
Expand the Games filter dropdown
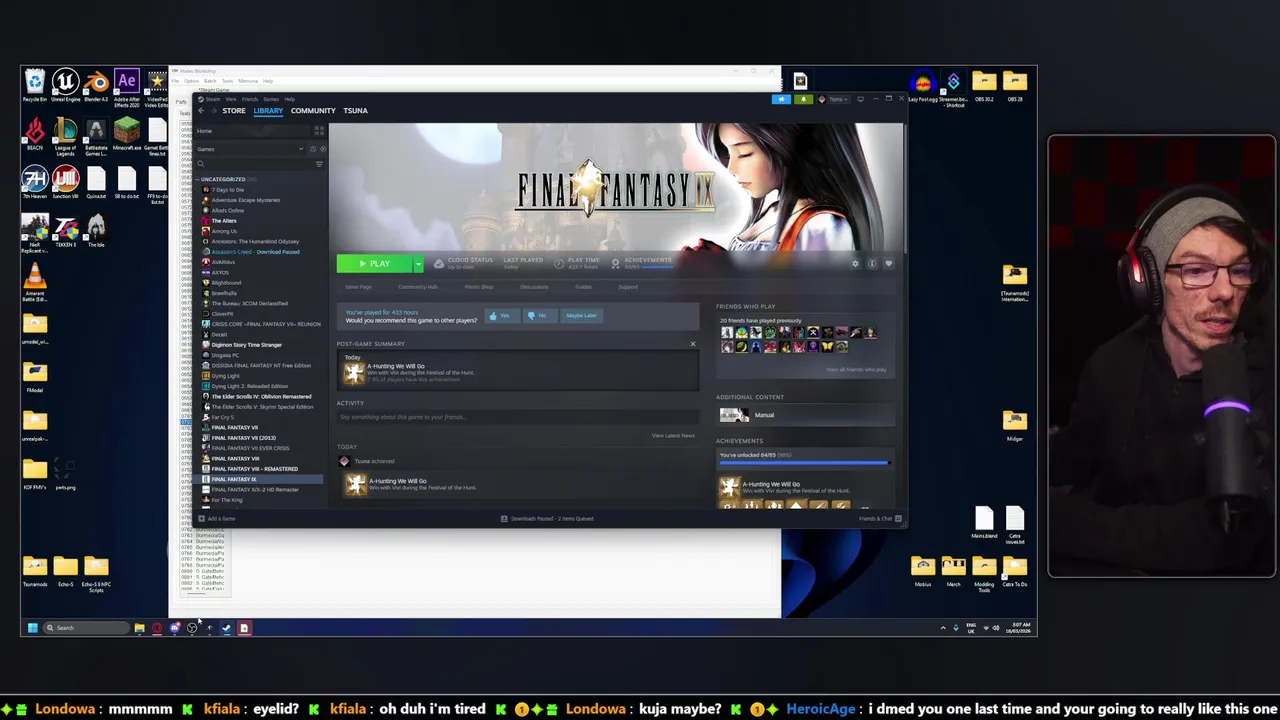(250, 149)
